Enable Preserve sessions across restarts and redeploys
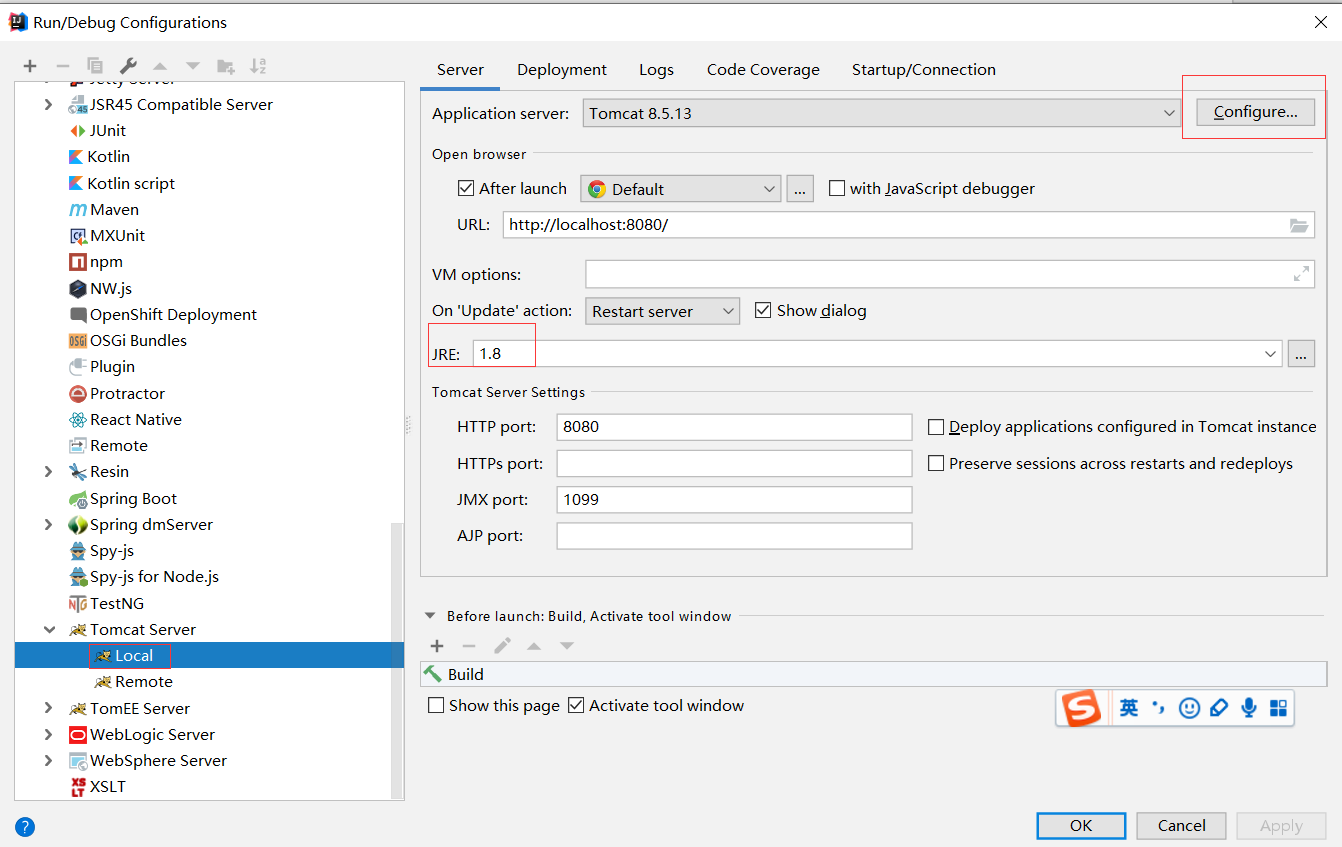The image size is (1342, 847). [x=936, y=464]
